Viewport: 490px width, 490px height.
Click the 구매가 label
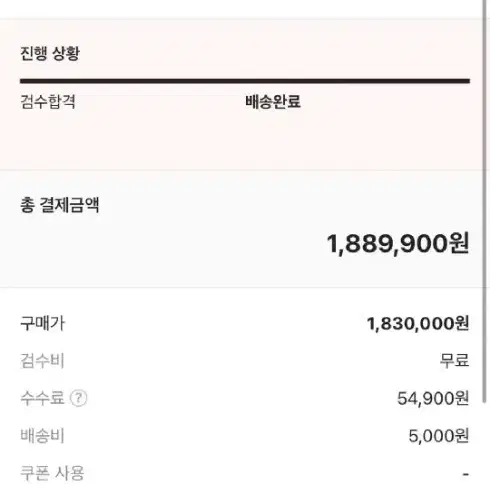pos(43,323)
